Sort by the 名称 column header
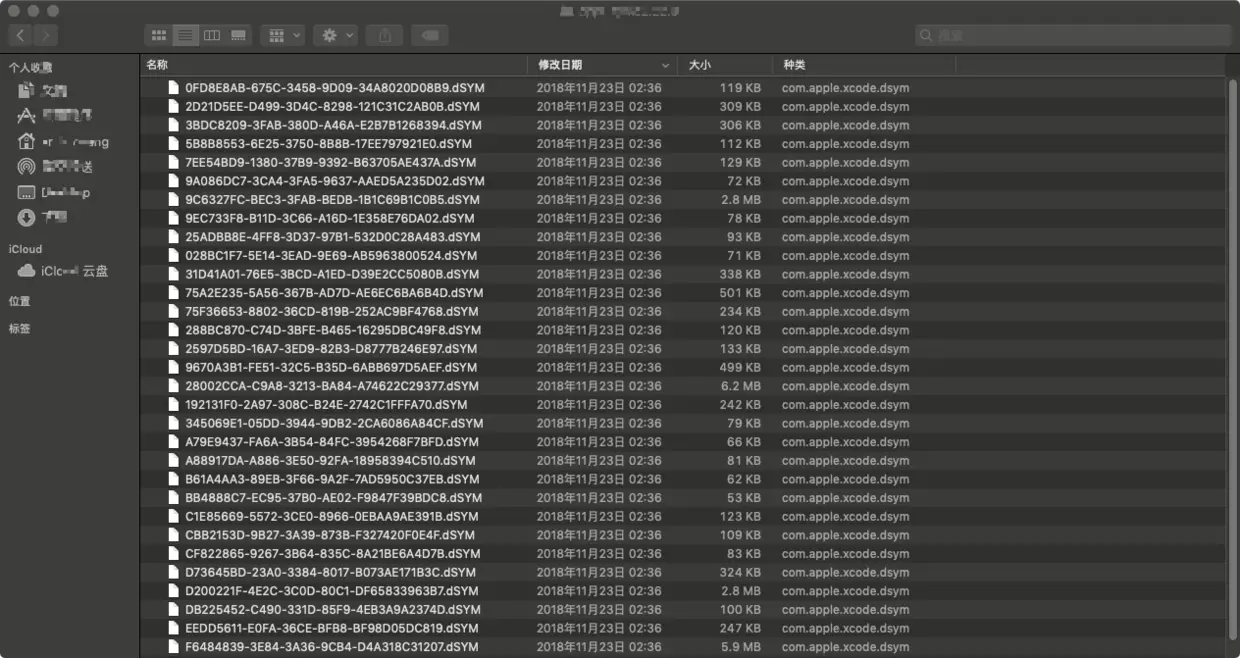The width and height of the screenshot is (1240, 658). point(157,65)
